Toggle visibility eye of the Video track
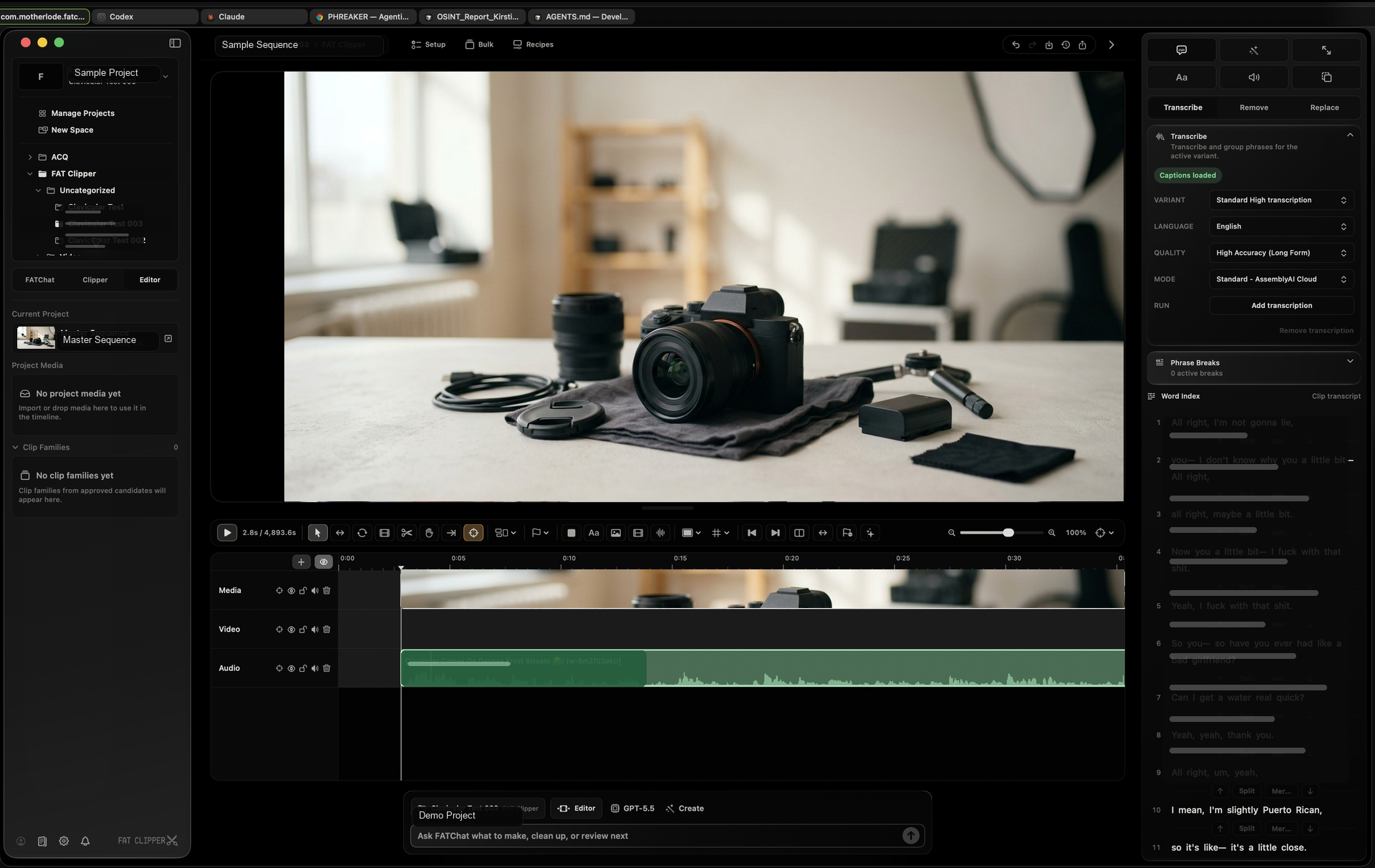 (x=291, y=630)
